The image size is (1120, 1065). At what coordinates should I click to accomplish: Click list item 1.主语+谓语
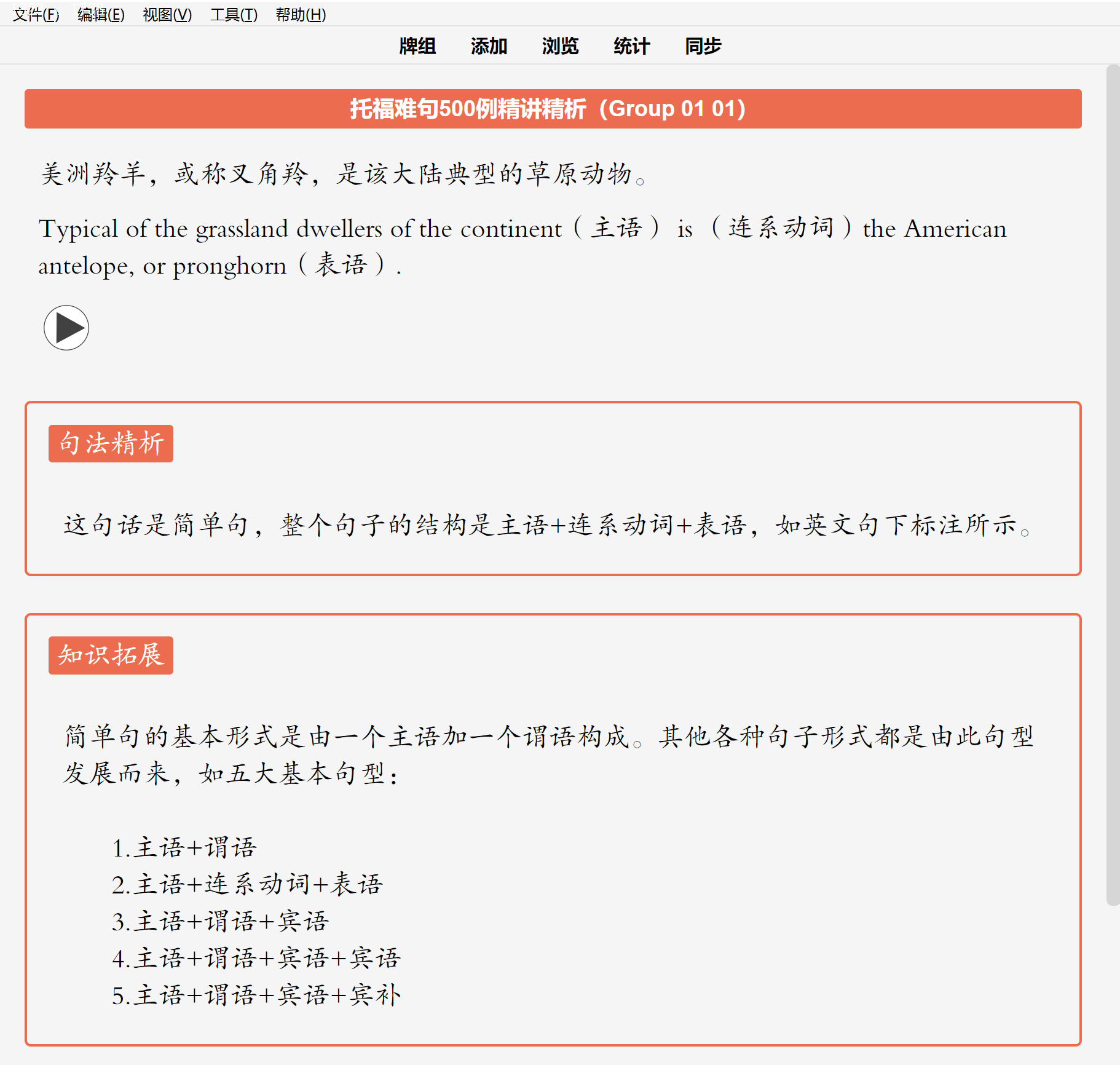184,848
